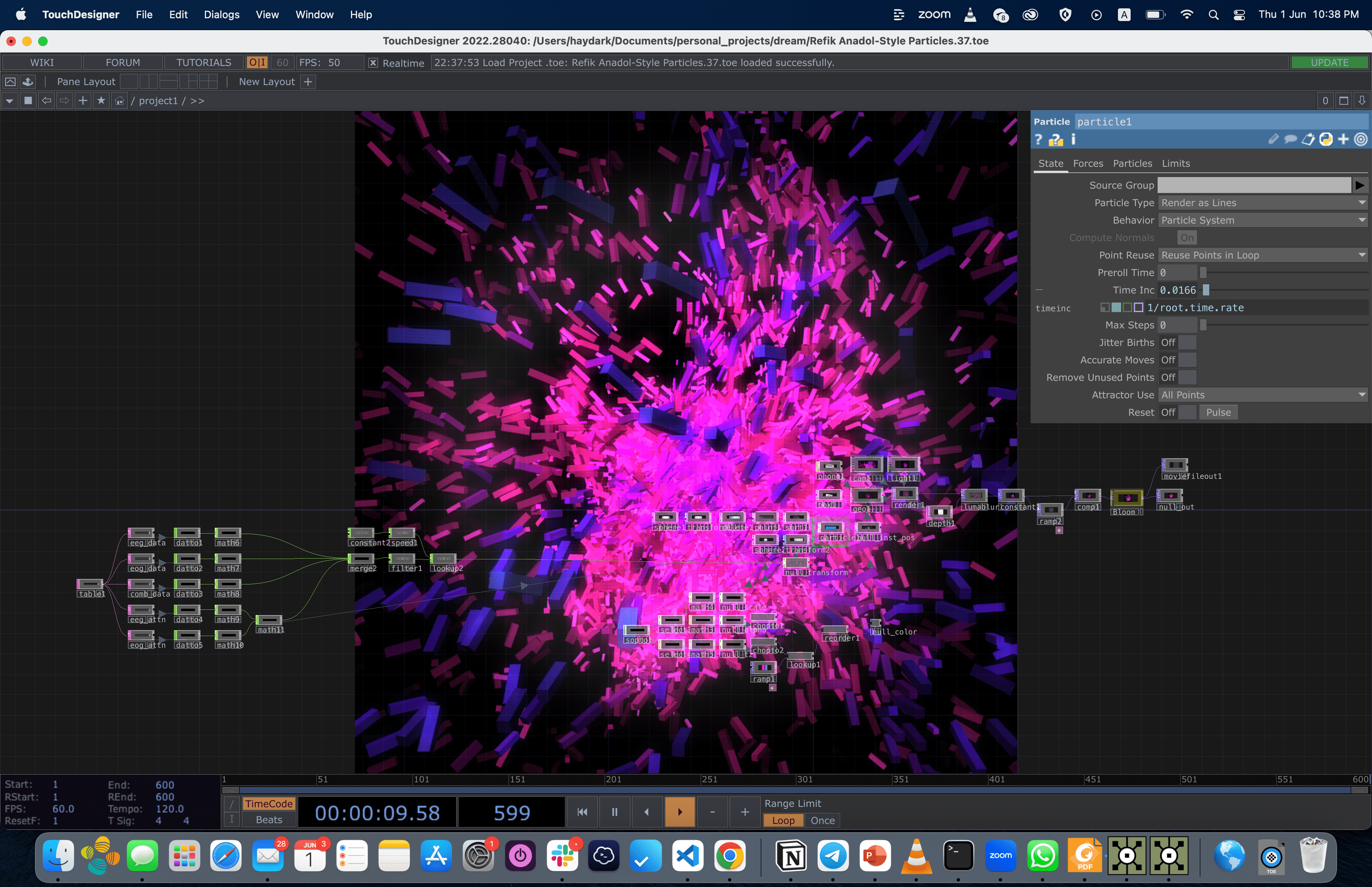Click the TUTORIALS button
This screenshot has width=1372, height=887.
(x=203, y=63)
